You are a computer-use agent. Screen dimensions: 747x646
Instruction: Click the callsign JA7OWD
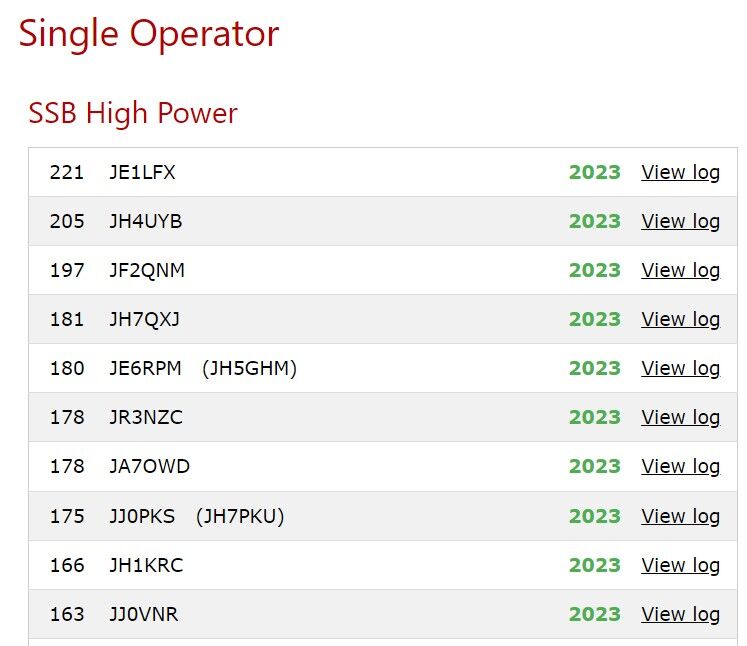pos(150,467)
